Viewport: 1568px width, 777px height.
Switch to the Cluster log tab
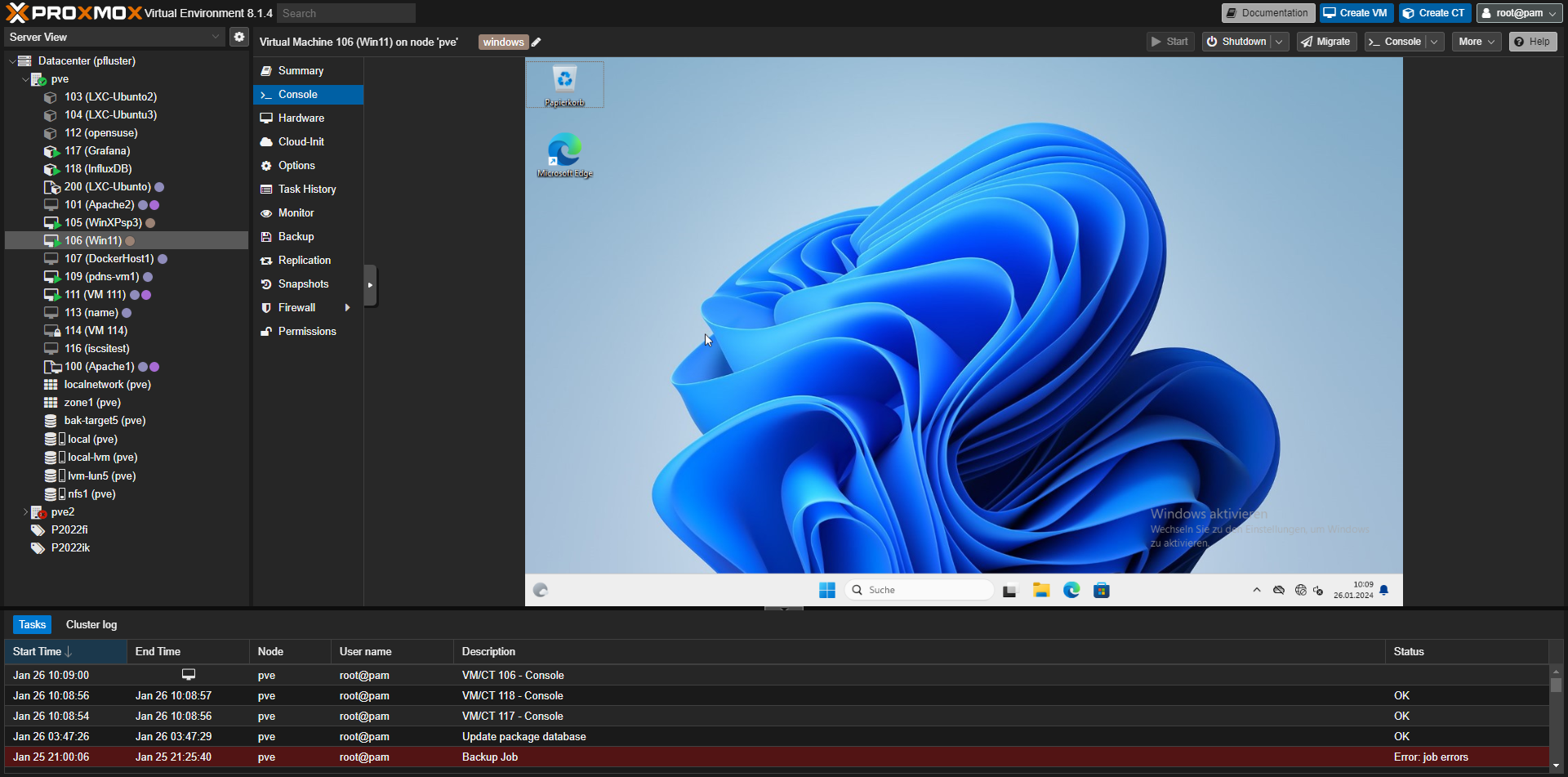click(x=91, y=625)
